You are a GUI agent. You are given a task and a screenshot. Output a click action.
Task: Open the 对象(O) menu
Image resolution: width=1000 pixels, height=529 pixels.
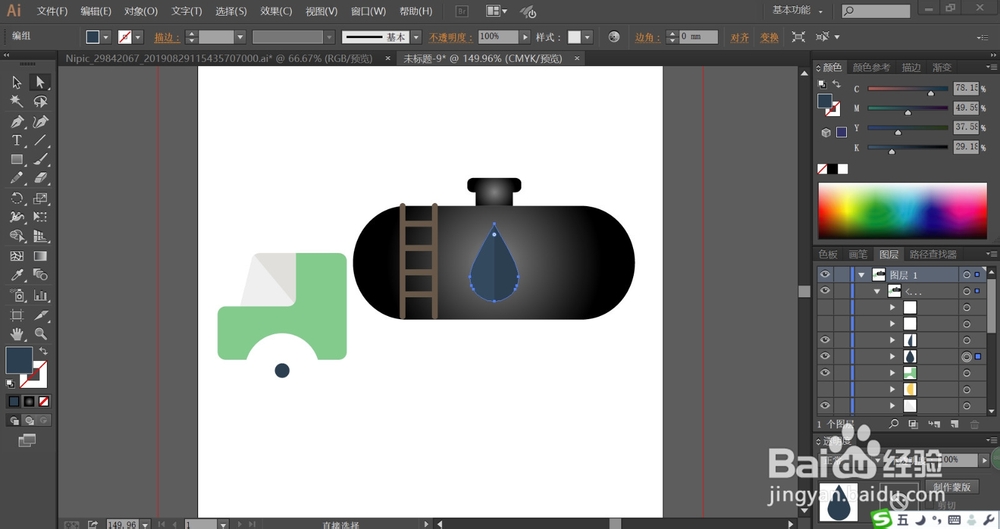[141, 11]
